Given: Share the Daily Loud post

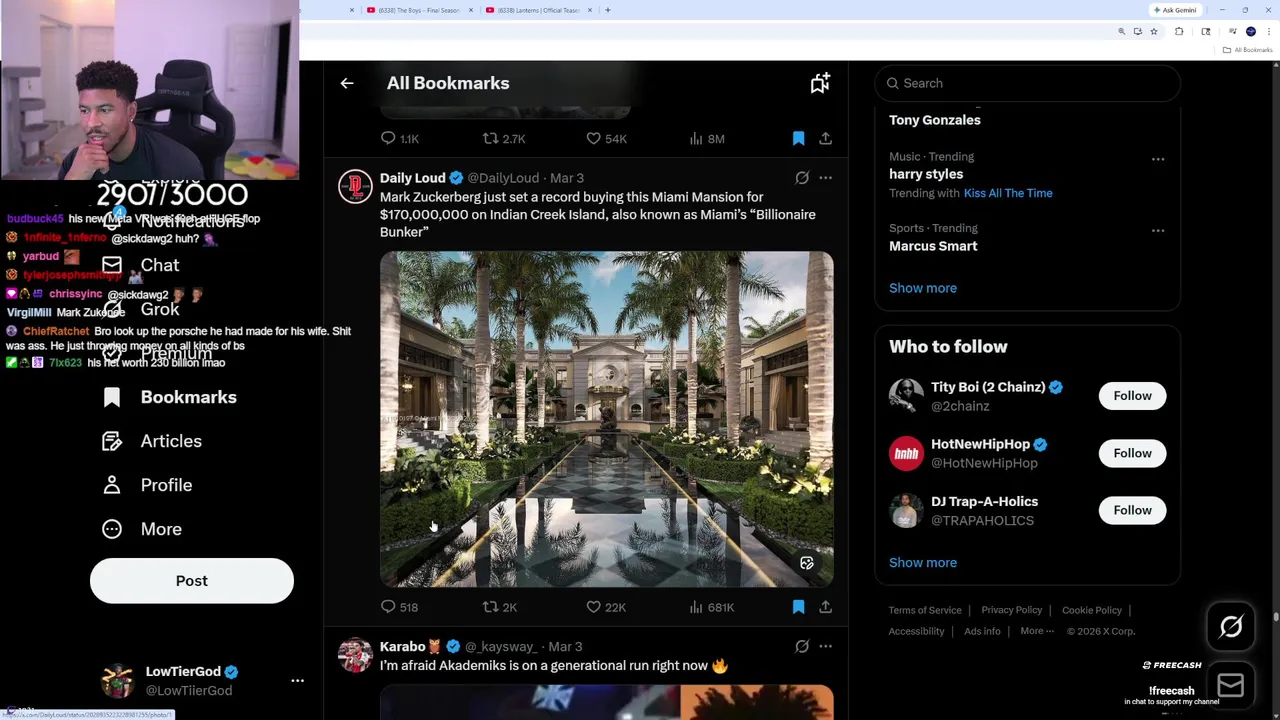Looking at the screenshot, I should pyautogui.click(x=826, y=607).
